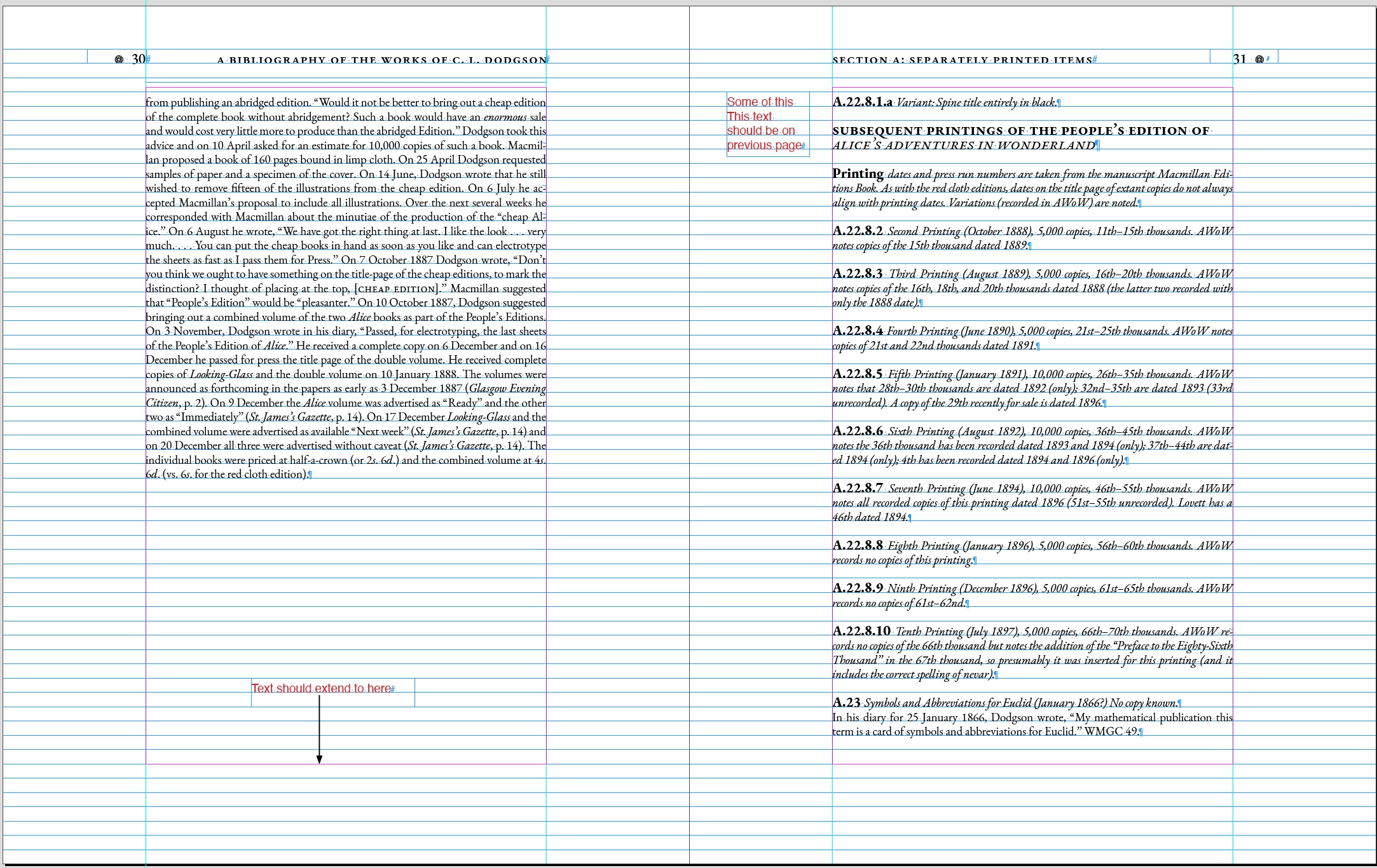This screenshot has width=1377, height=868.
Task: Click the bold 'Printing' word in right column
Action: point(858,173)
